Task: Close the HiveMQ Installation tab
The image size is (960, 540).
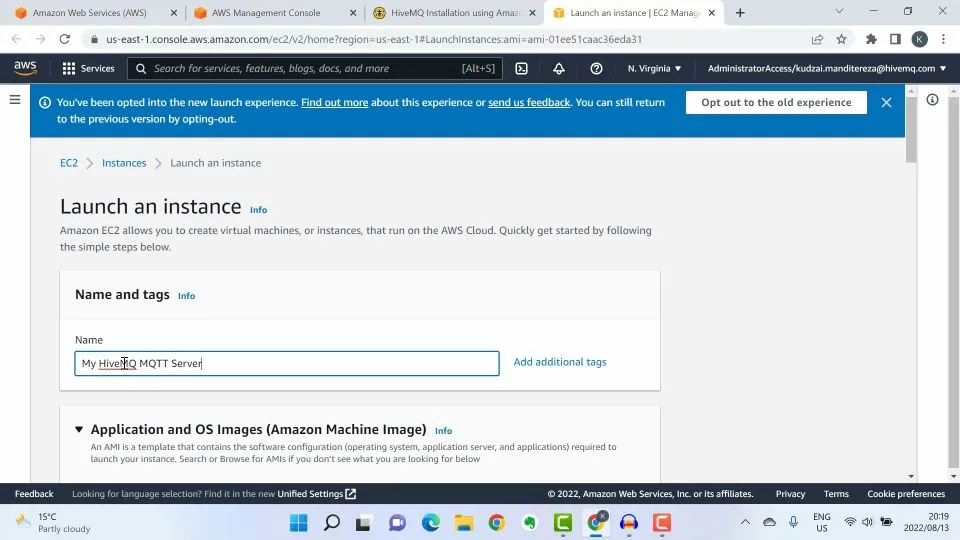Action: coord(532,12)
